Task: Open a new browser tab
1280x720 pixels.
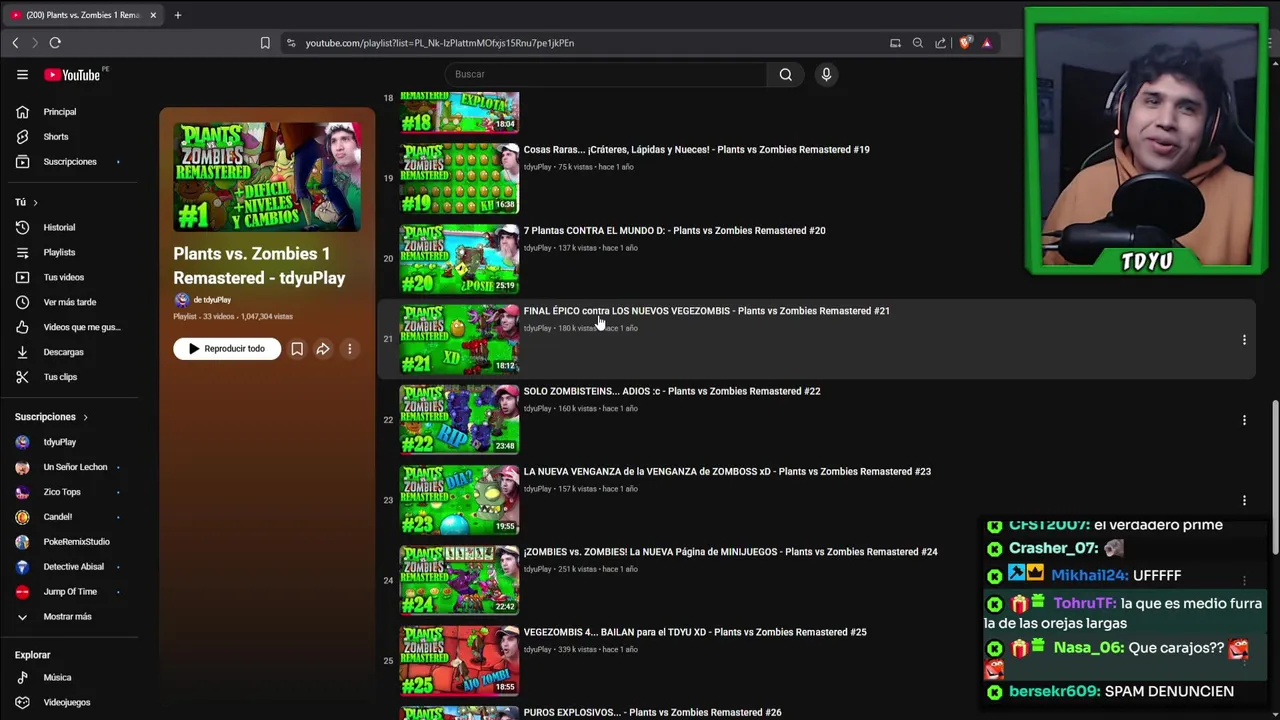Action: (178, 15)
